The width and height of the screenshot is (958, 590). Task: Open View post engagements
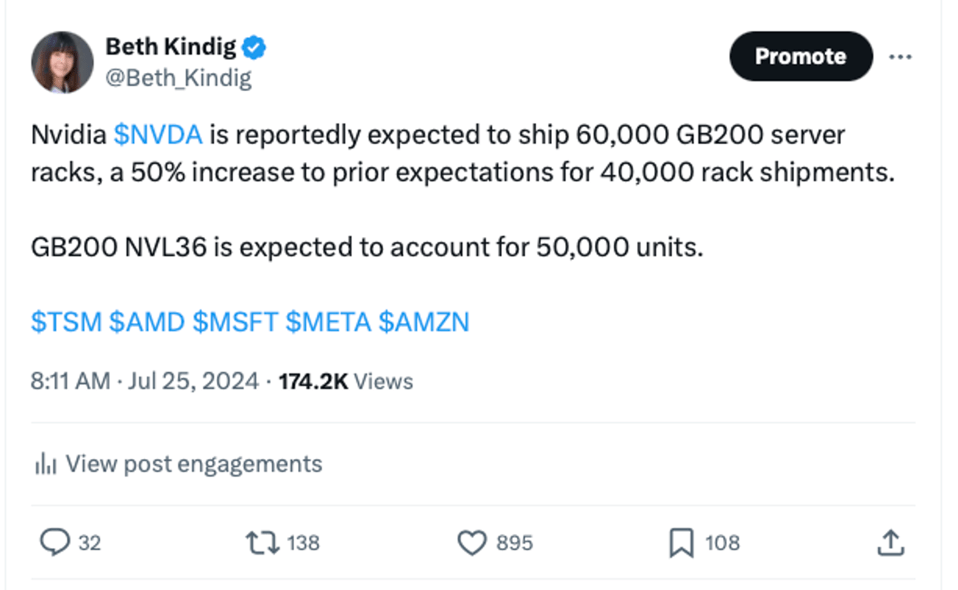click(x=193, y=464)
